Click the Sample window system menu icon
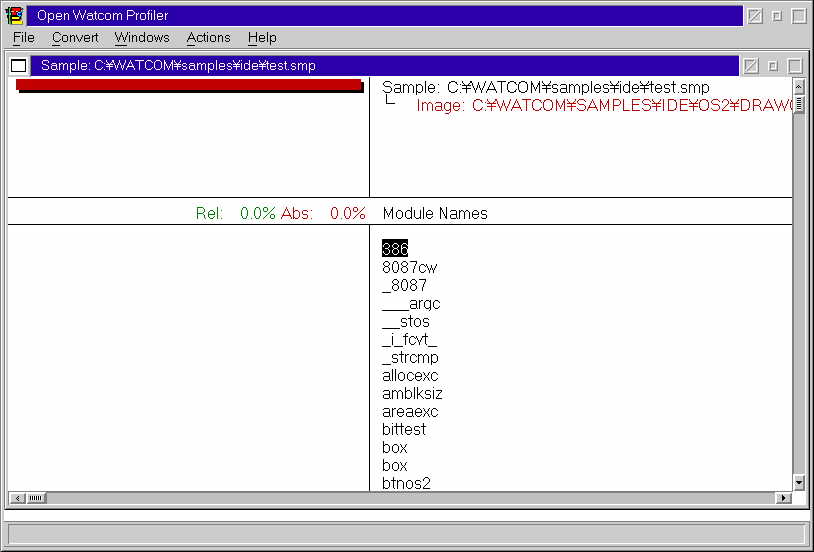 18,66
